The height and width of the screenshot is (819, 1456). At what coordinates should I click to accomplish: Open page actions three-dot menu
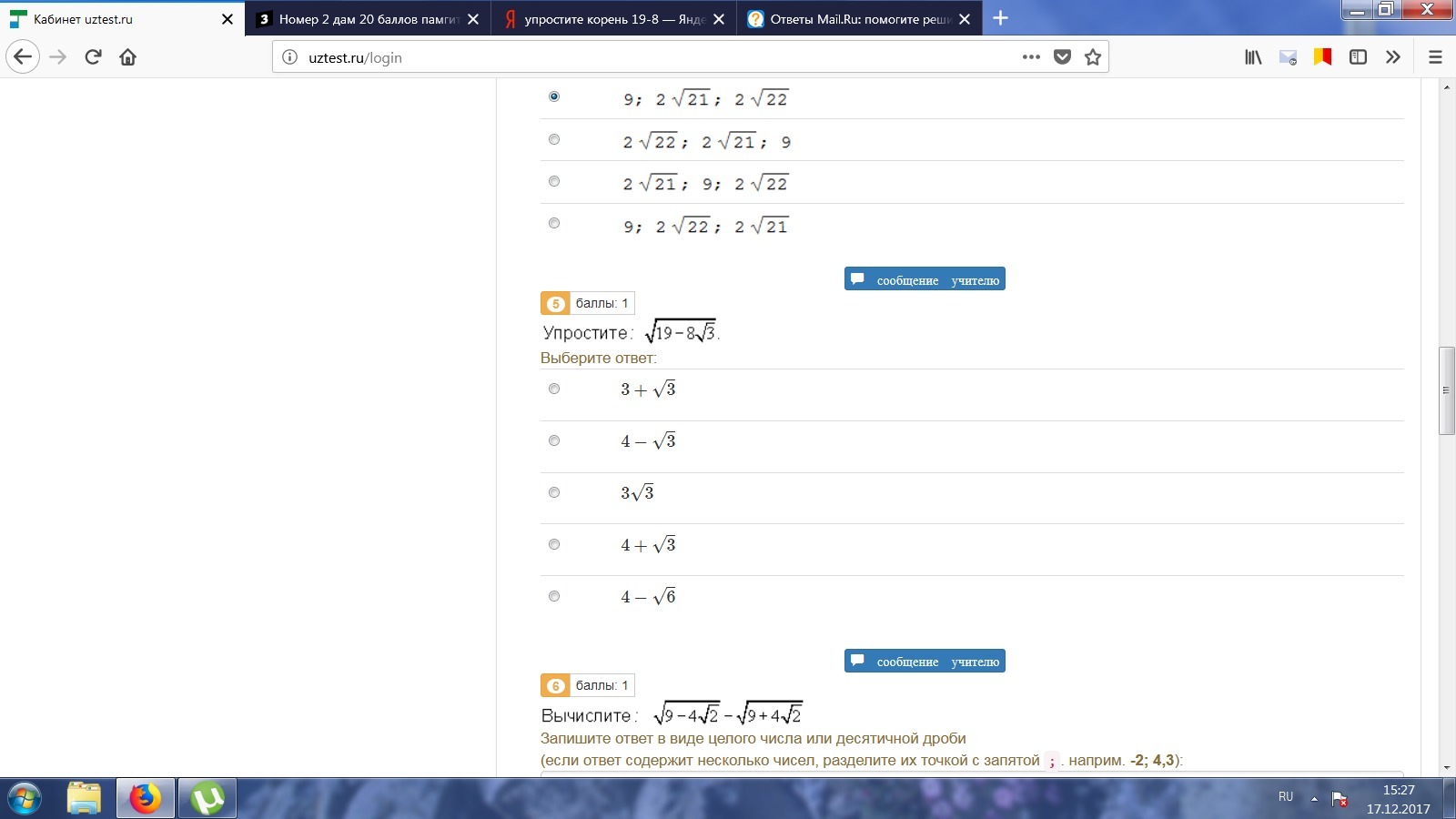1031,56
